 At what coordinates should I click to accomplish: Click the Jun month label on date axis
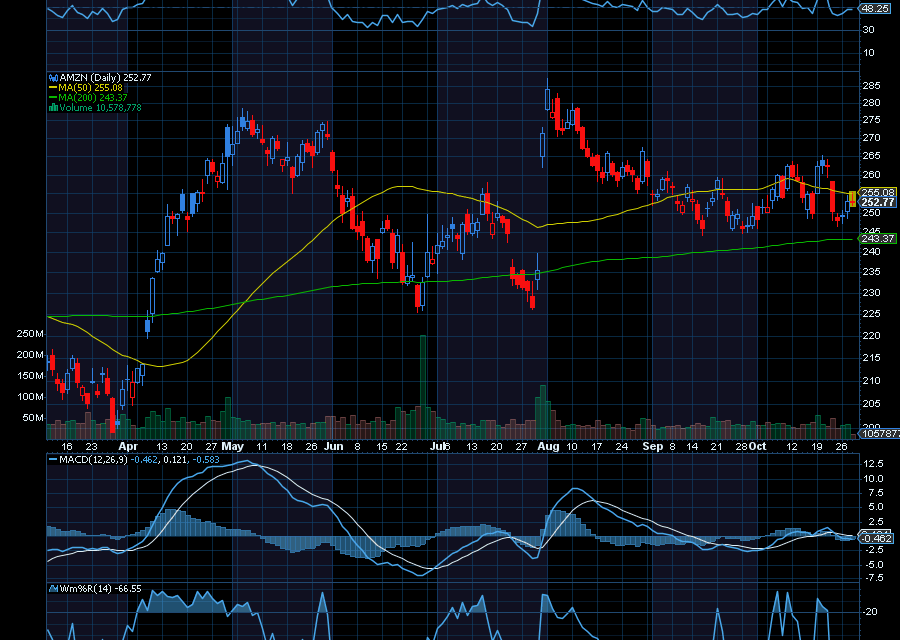click(333, 447)
